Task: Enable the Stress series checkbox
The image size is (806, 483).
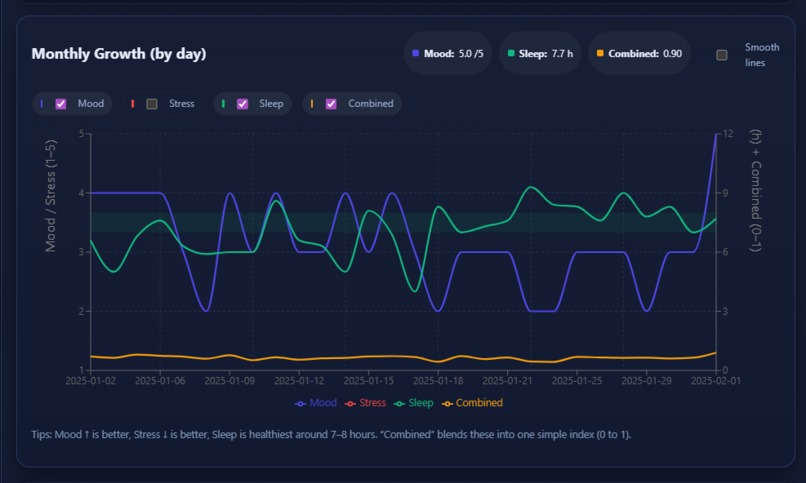Action: [152, 104]
